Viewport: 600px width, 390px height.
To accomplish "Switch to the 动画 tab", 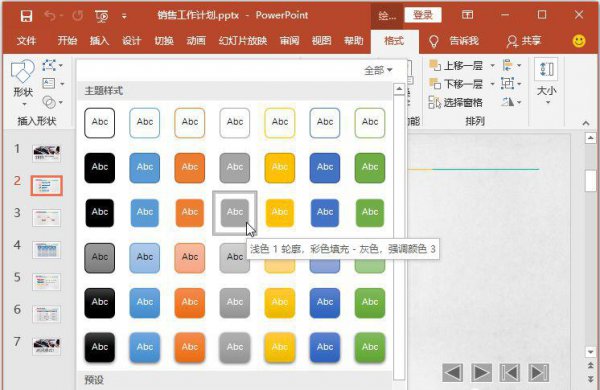I will pyautogui.click(x=196, y=41).
